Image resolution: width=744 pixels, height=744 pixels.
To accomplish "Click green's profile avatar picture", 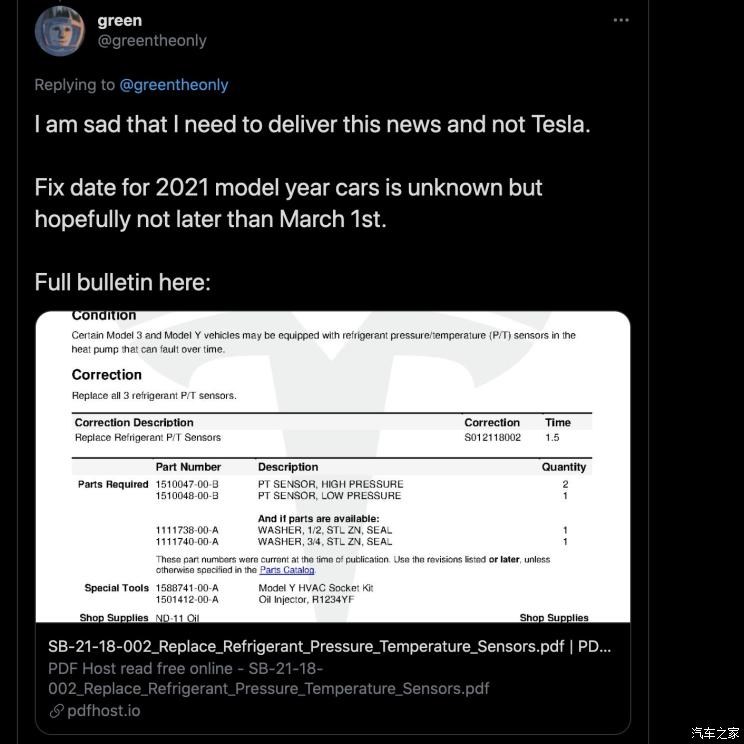I will click(x=60, y=31).
